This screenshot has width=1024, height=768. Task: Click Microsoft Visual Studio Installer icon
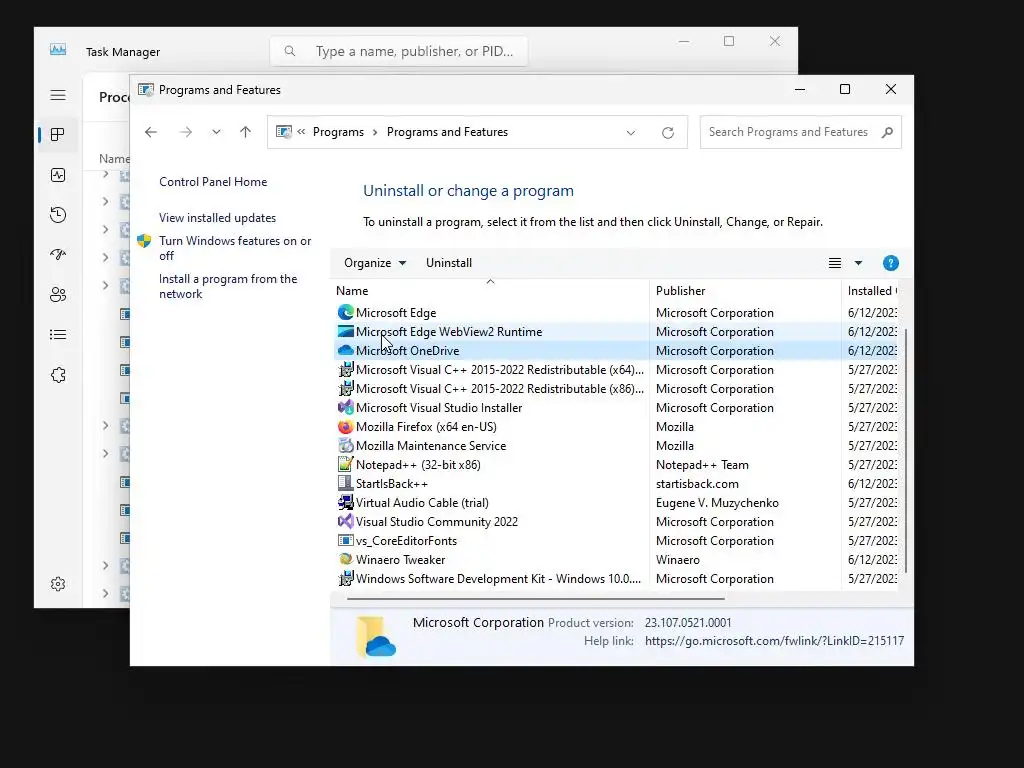345,408
